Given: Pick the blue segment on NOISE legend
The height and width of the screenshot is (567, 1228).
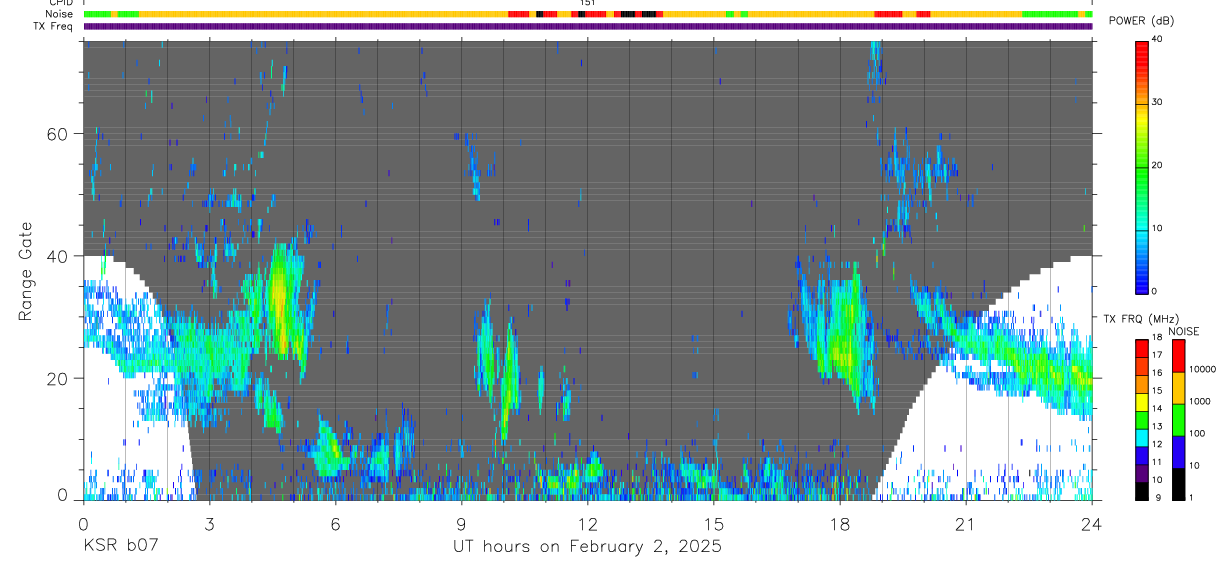Looking at the screenshot, I should 1178,452.
